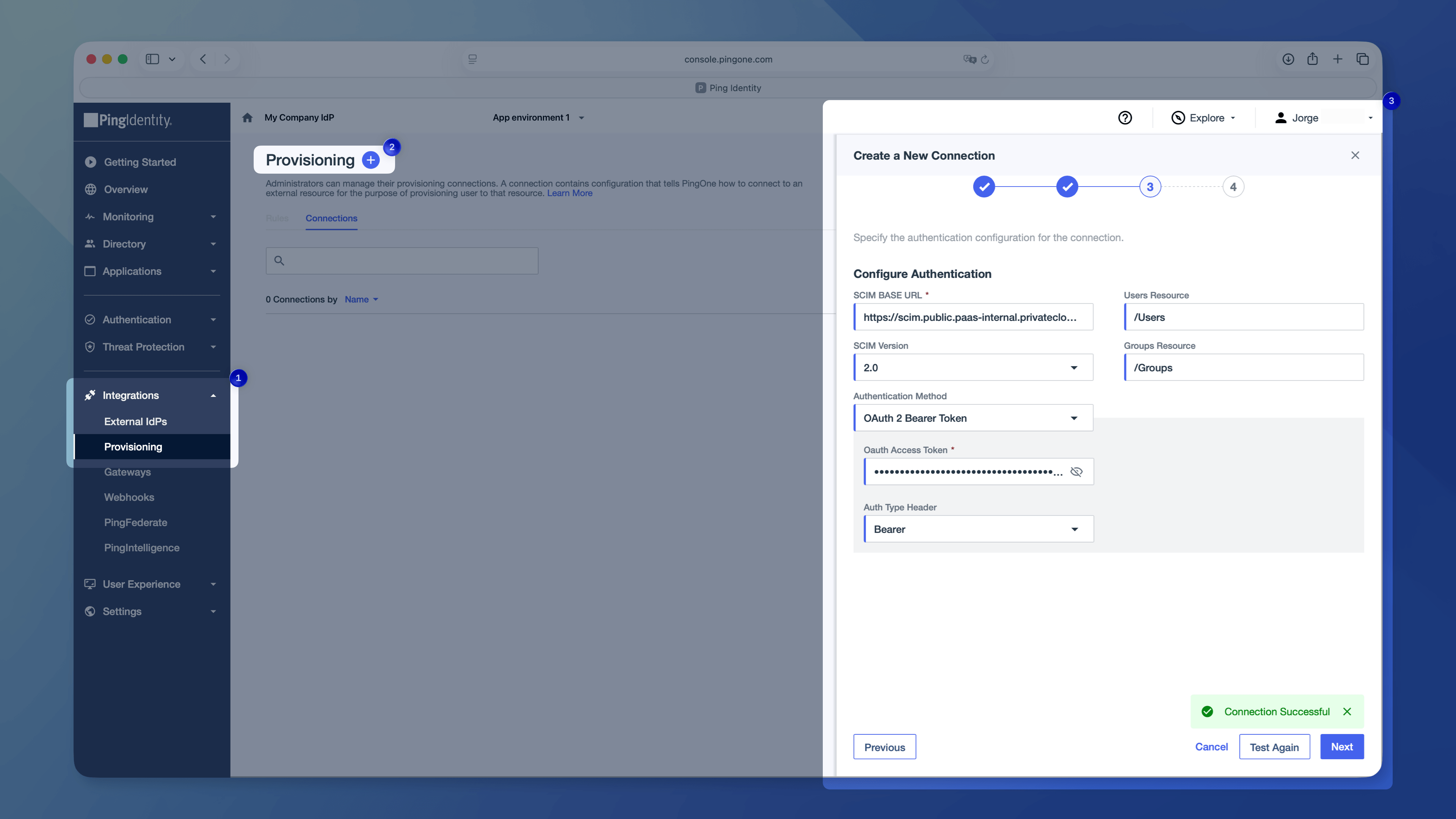This screenshot has width=1456, height=819.
Task: Go back with the Safari back arrow
Action: [203, 59]
